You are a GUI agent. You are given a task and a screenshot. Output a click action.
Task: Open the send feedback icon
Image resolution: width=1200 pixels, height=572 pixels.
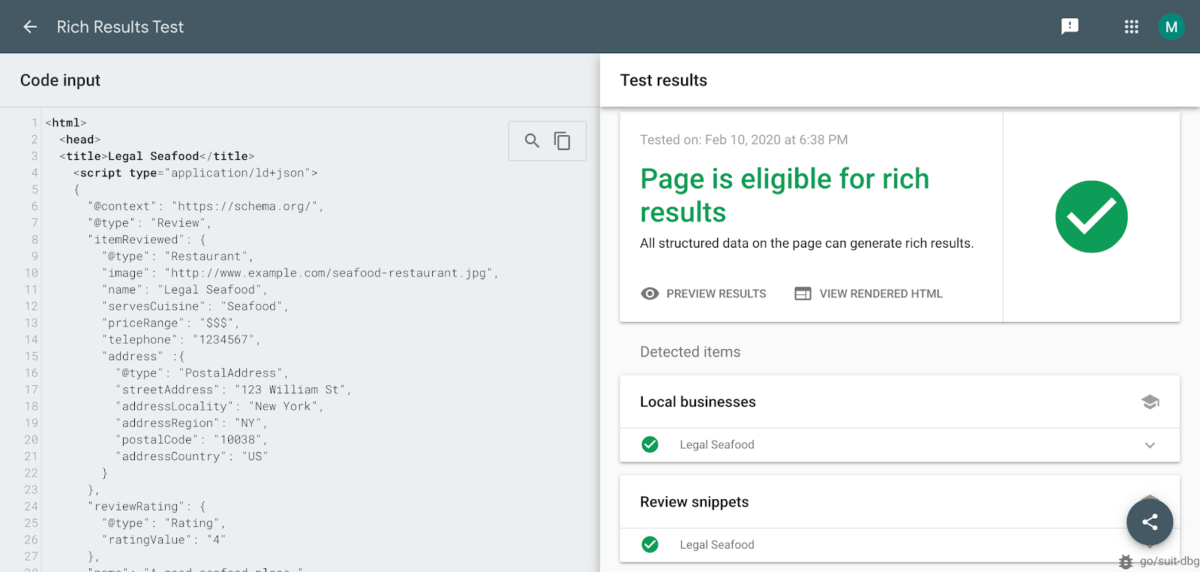tap(1070, 27)
